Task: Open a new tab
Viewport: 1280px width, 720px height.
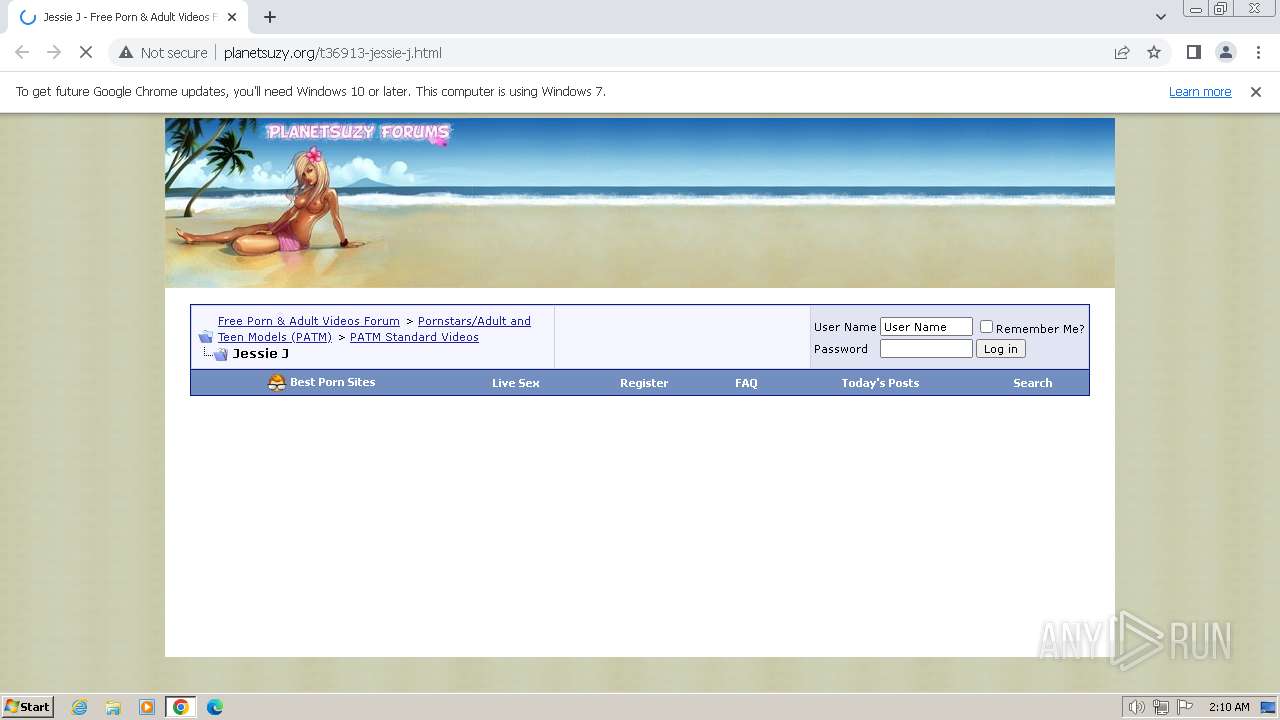Action: [x=270, y=17]
